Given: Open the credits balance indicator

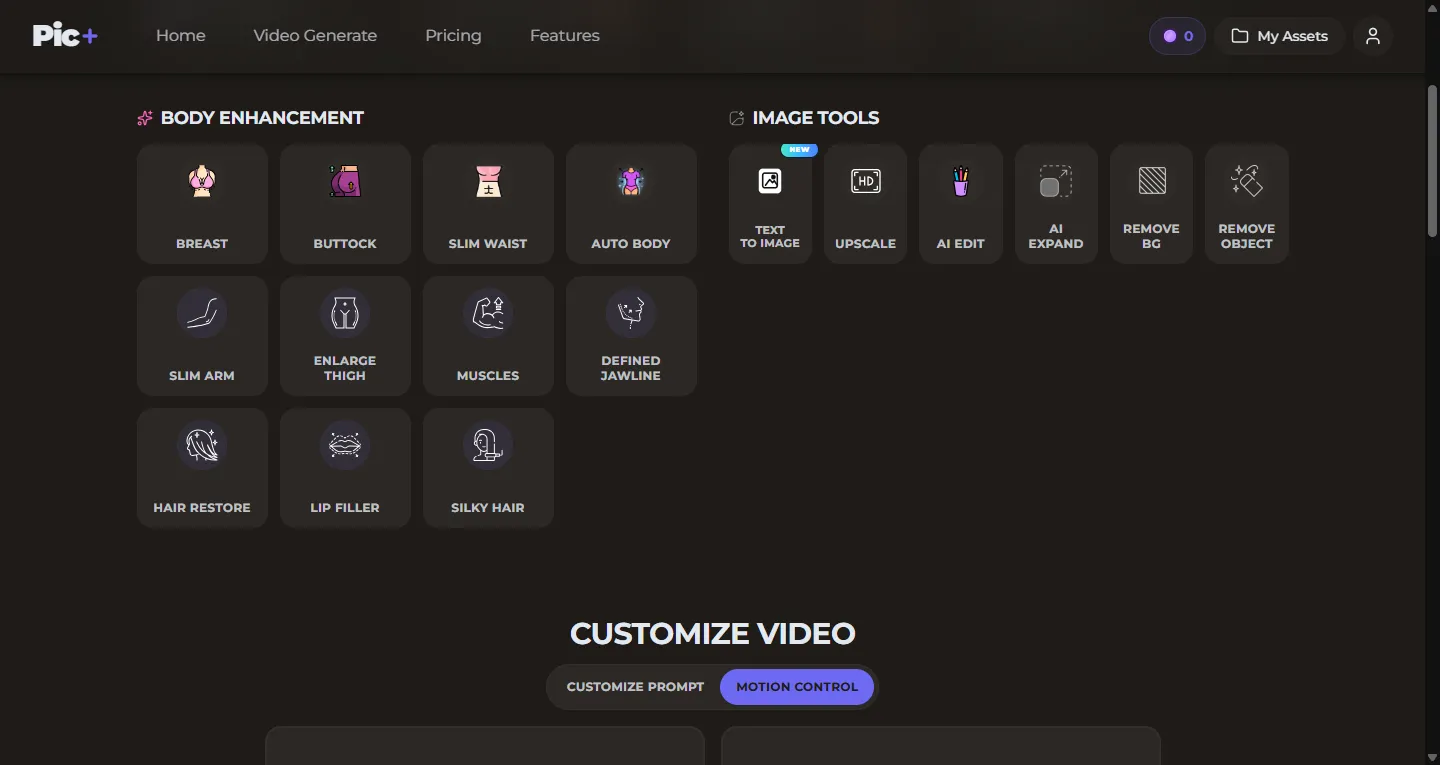Looking at the screenshot, I should click(1177, 36).
